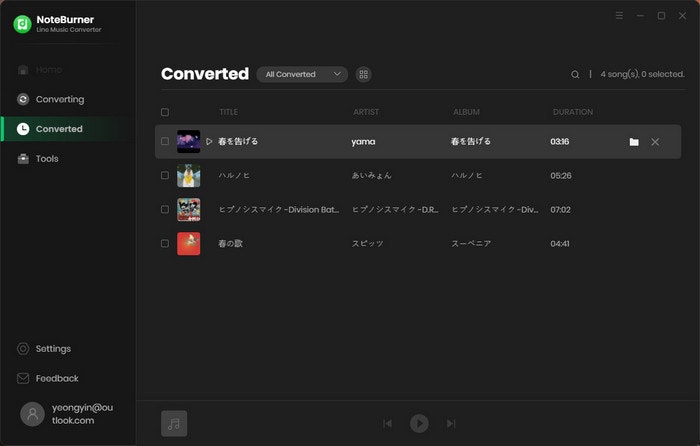Click the user account avatar icon
This screenshot has width=700, height=446.
click(33, 414)
